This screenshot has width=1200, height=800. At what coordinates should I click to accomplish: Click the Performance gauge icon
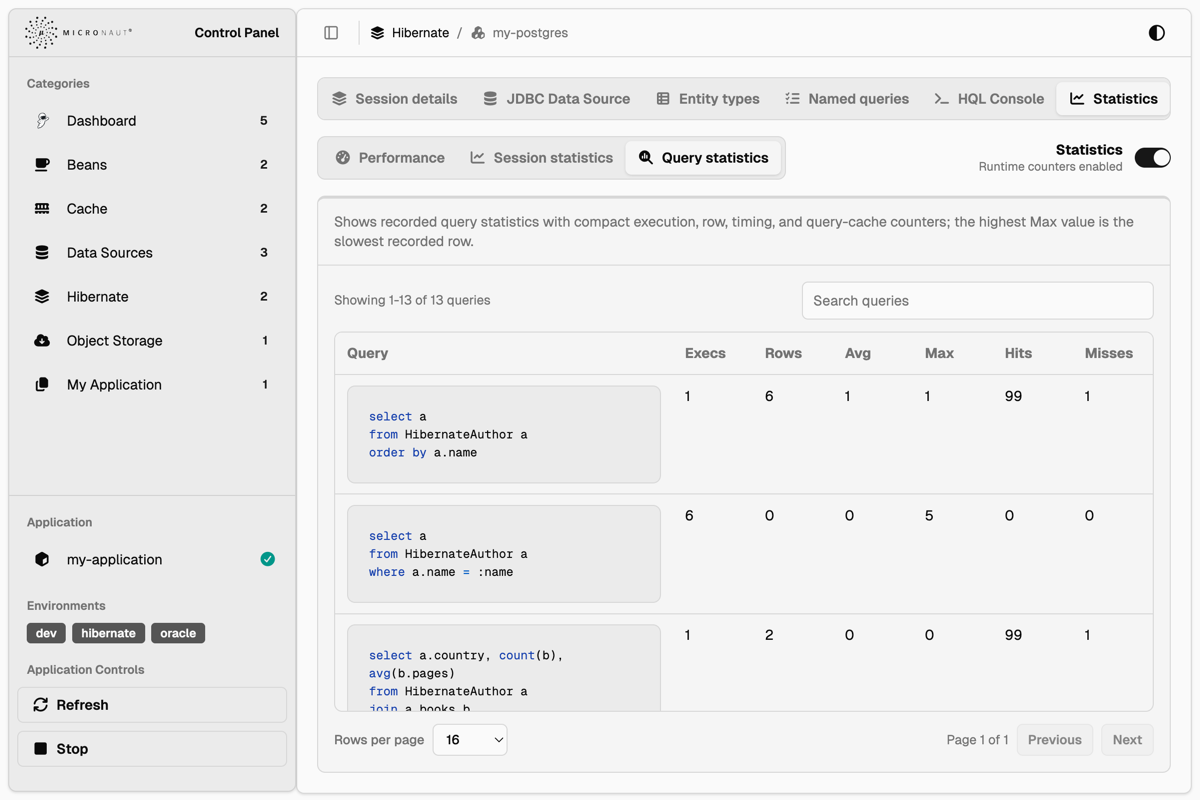[343, 158]
